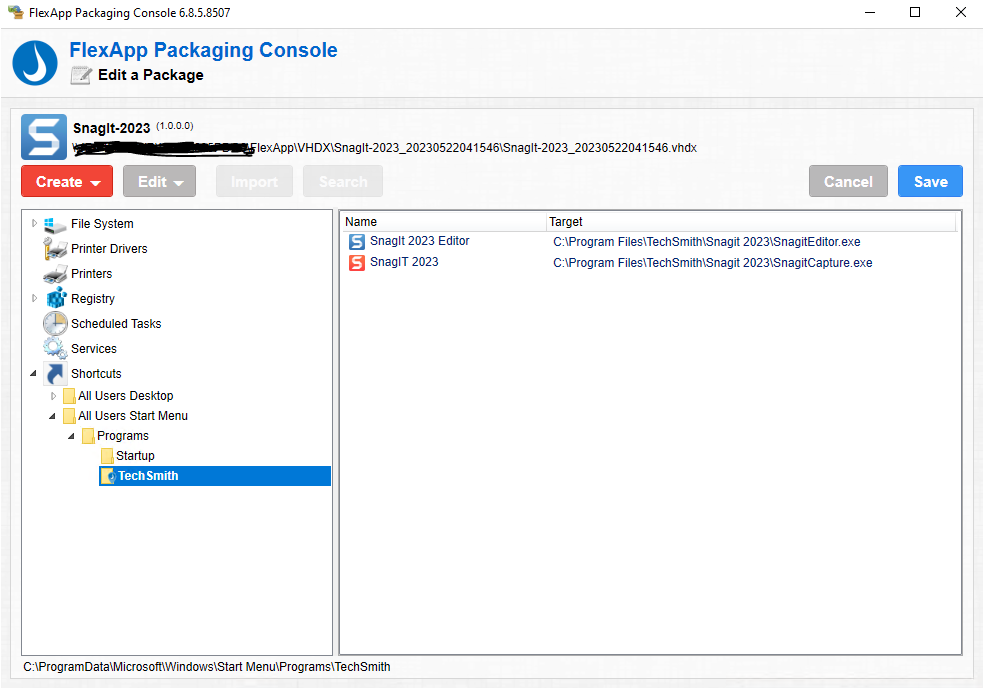Viewport: 984px width, 689px height.
Task: Click the Edit a Package pencil icon
Action: coord(81,75)
